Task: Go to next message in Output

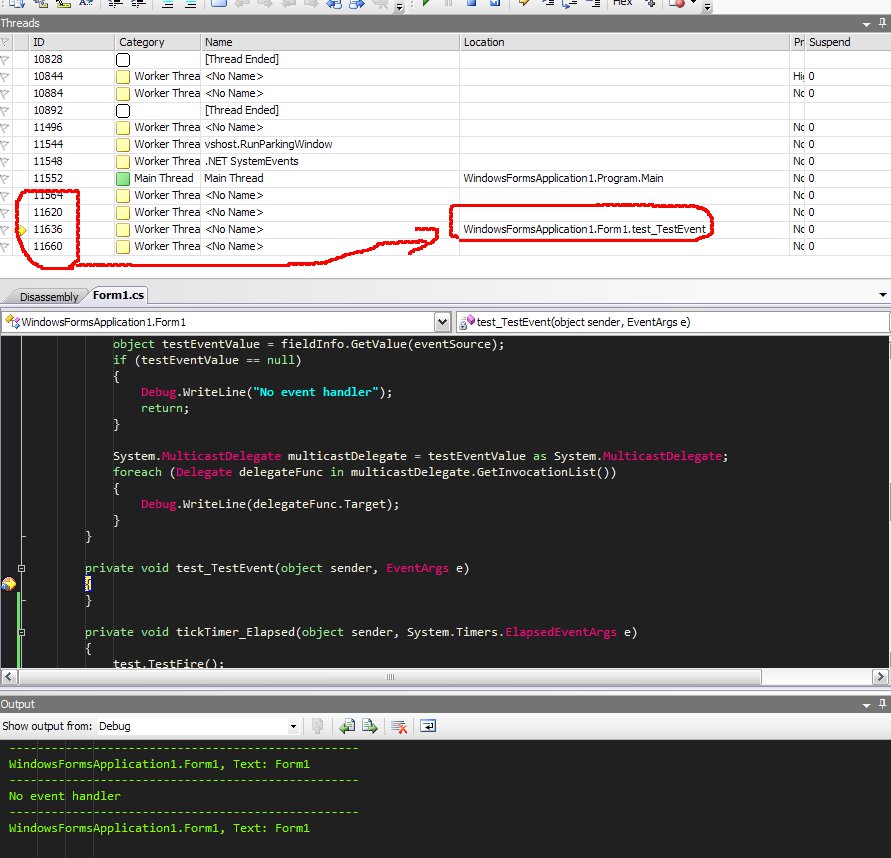Action: click(369, 726)
